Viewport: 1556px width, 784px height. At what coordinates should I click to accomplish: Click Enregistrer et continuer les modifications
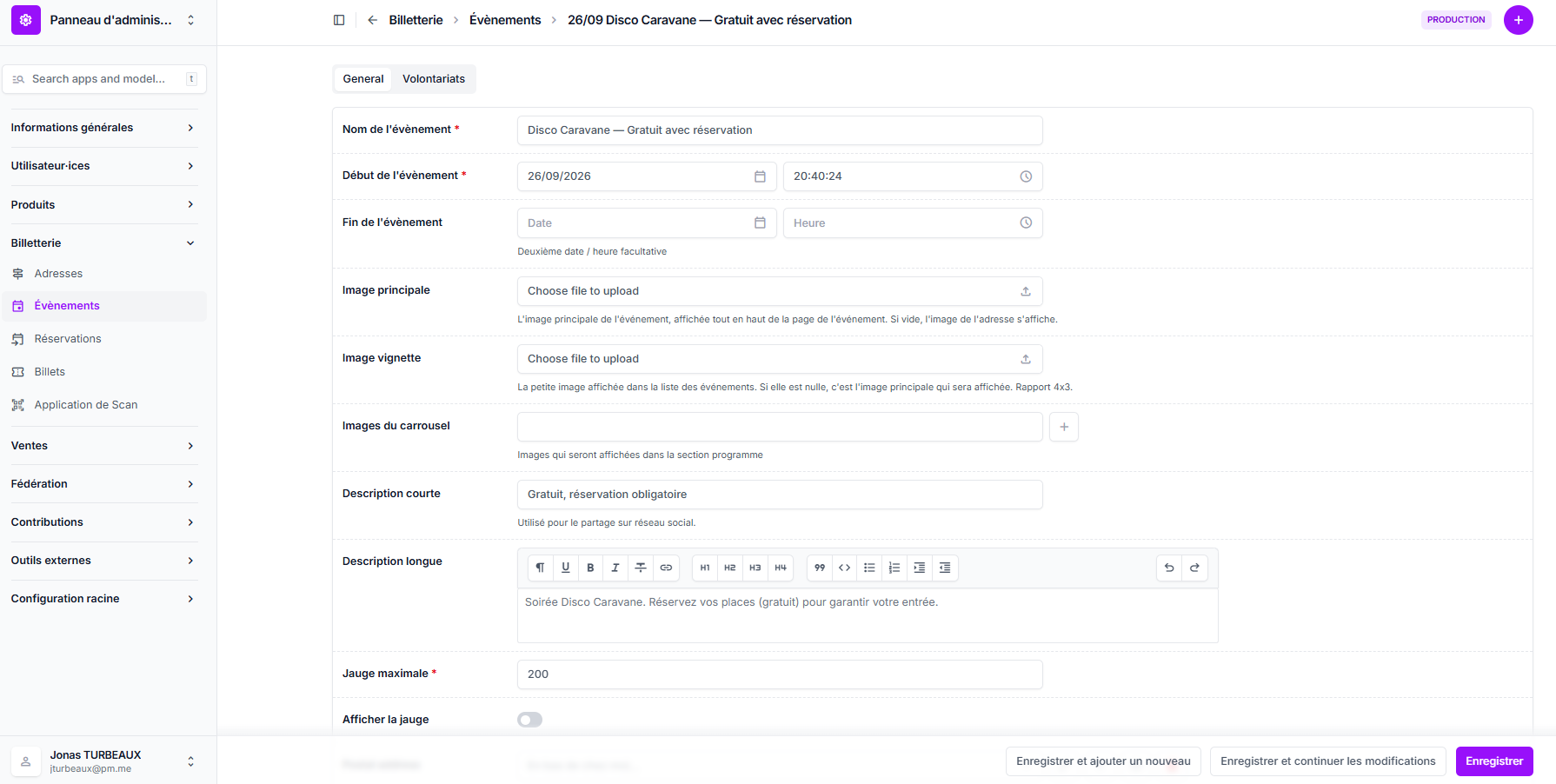pos(1327,761)
